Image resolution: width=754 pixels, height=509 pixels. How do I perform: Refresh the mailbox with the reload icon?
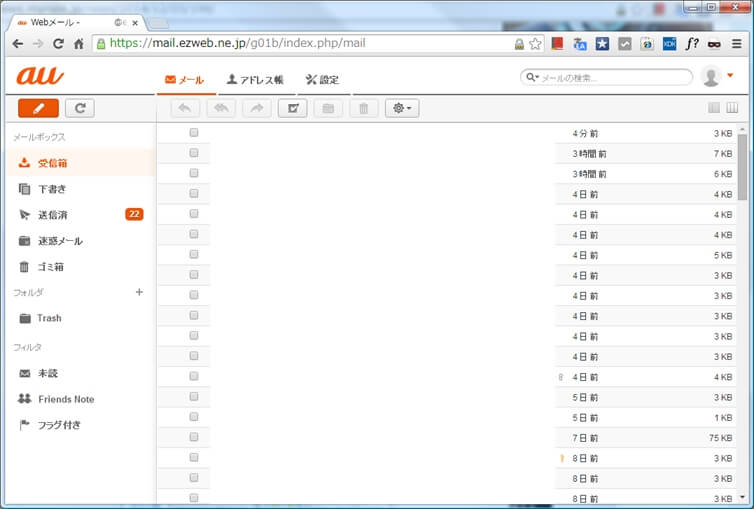click(x=86, y=108)
